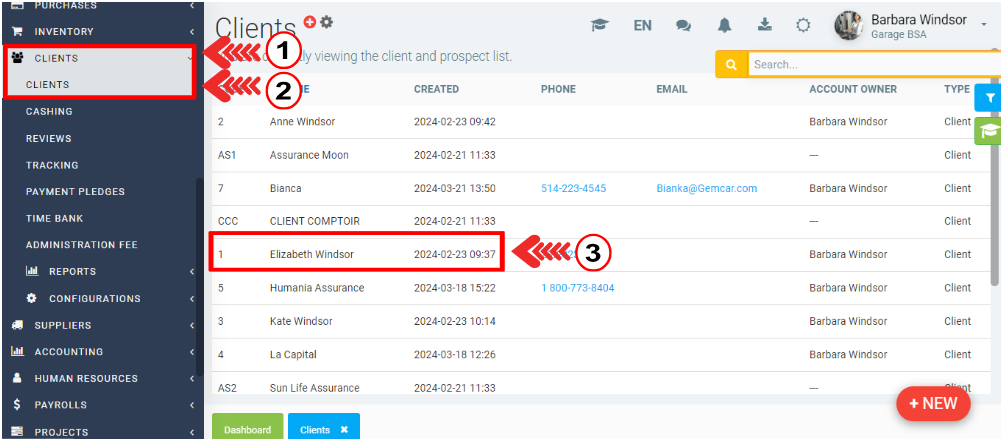
Task: Switch to the green Dashboard tab
Action: 247,429
